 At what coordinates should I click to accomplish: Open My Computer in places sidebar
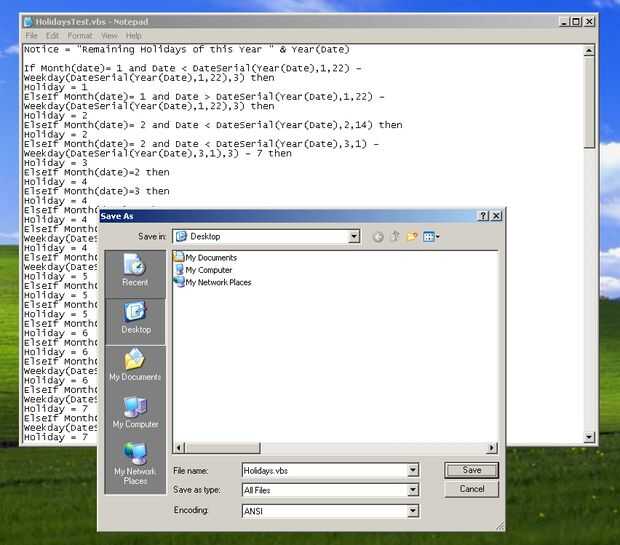(135, 412)
